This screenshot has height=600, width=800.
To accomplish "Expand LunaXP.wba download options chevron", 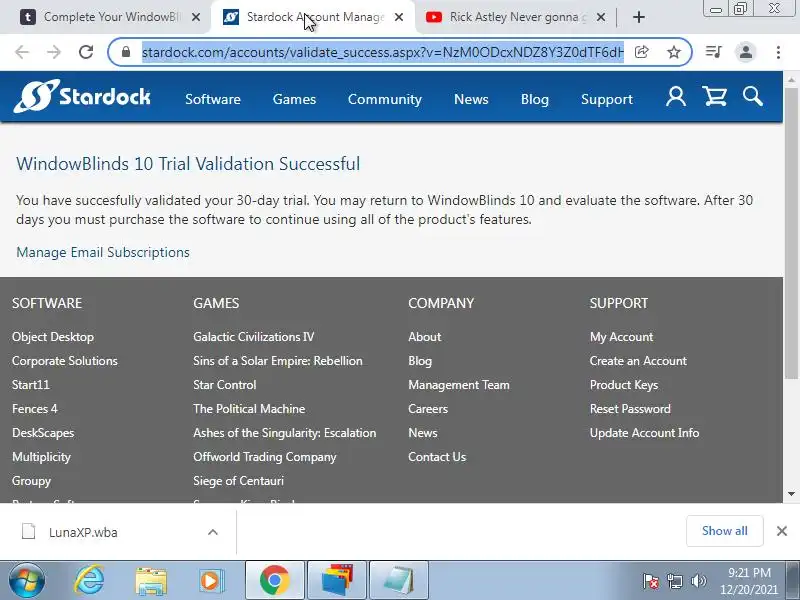I will point(213,532).
